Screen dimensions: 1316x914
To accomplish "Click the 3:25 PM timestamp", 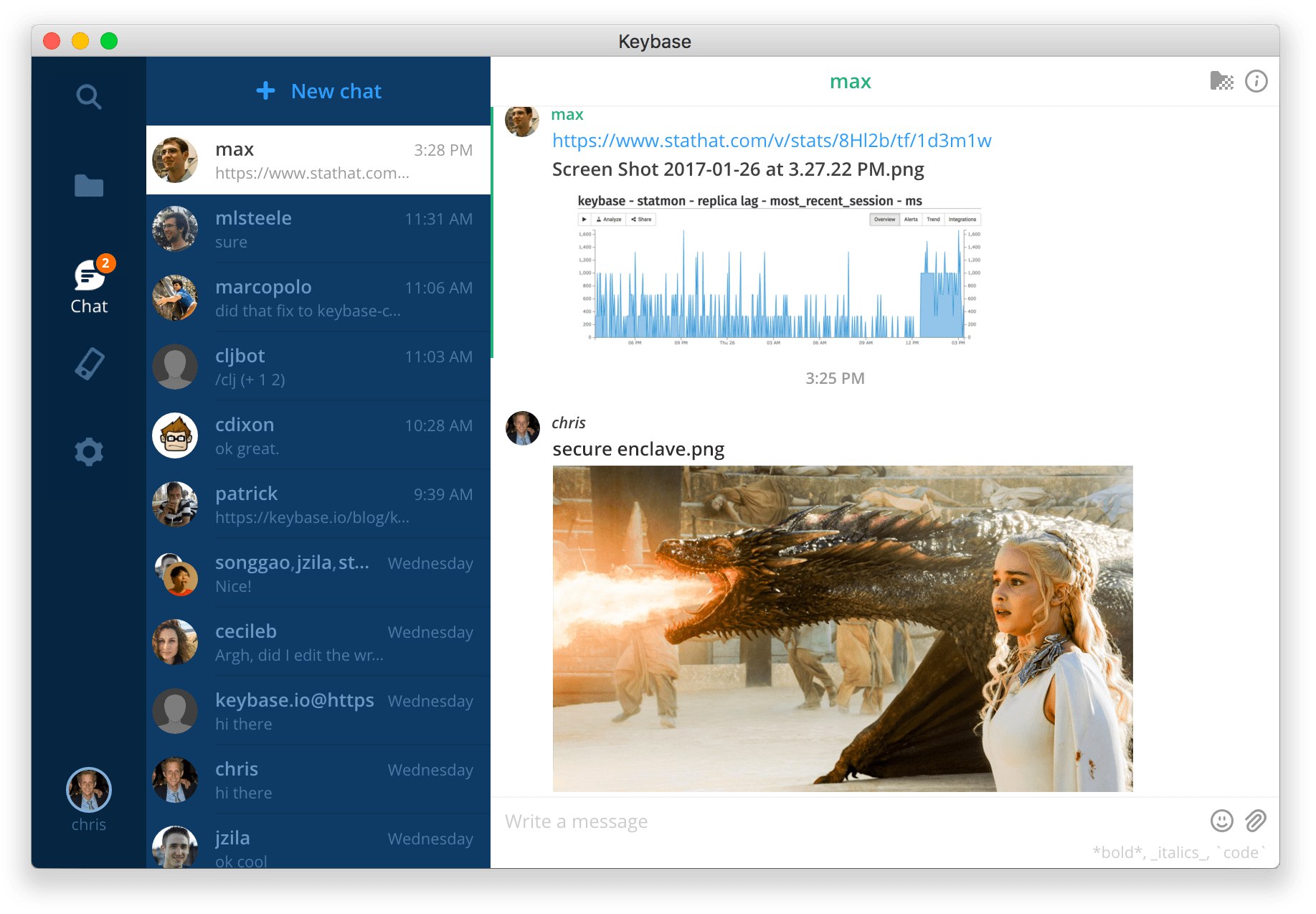I will point(835,378).
